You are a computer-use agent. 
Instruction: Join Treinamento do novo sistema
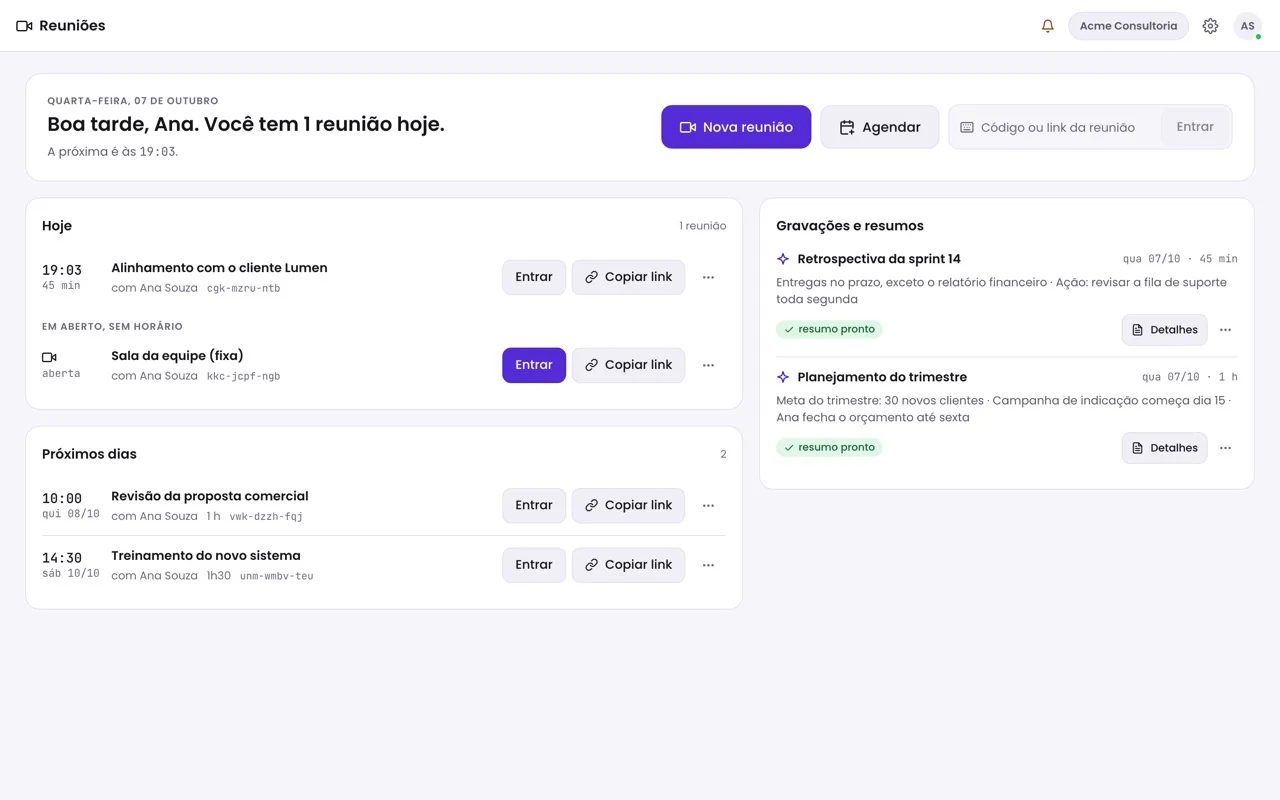[534, 565]
